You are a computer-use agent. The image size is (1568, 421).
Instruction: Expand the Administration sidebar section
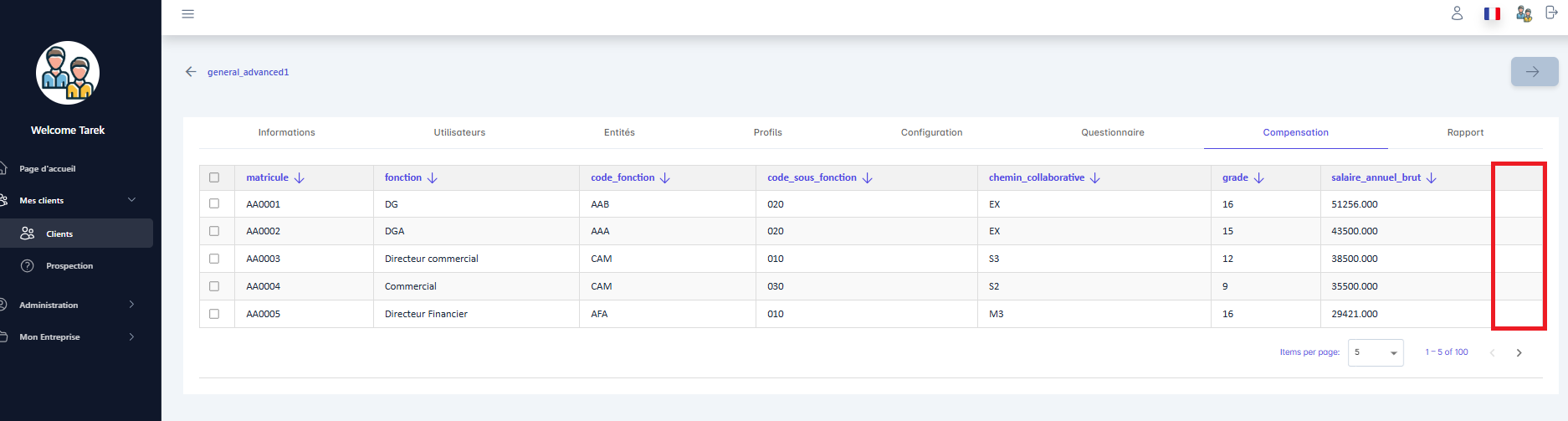[x=131, y=305]
